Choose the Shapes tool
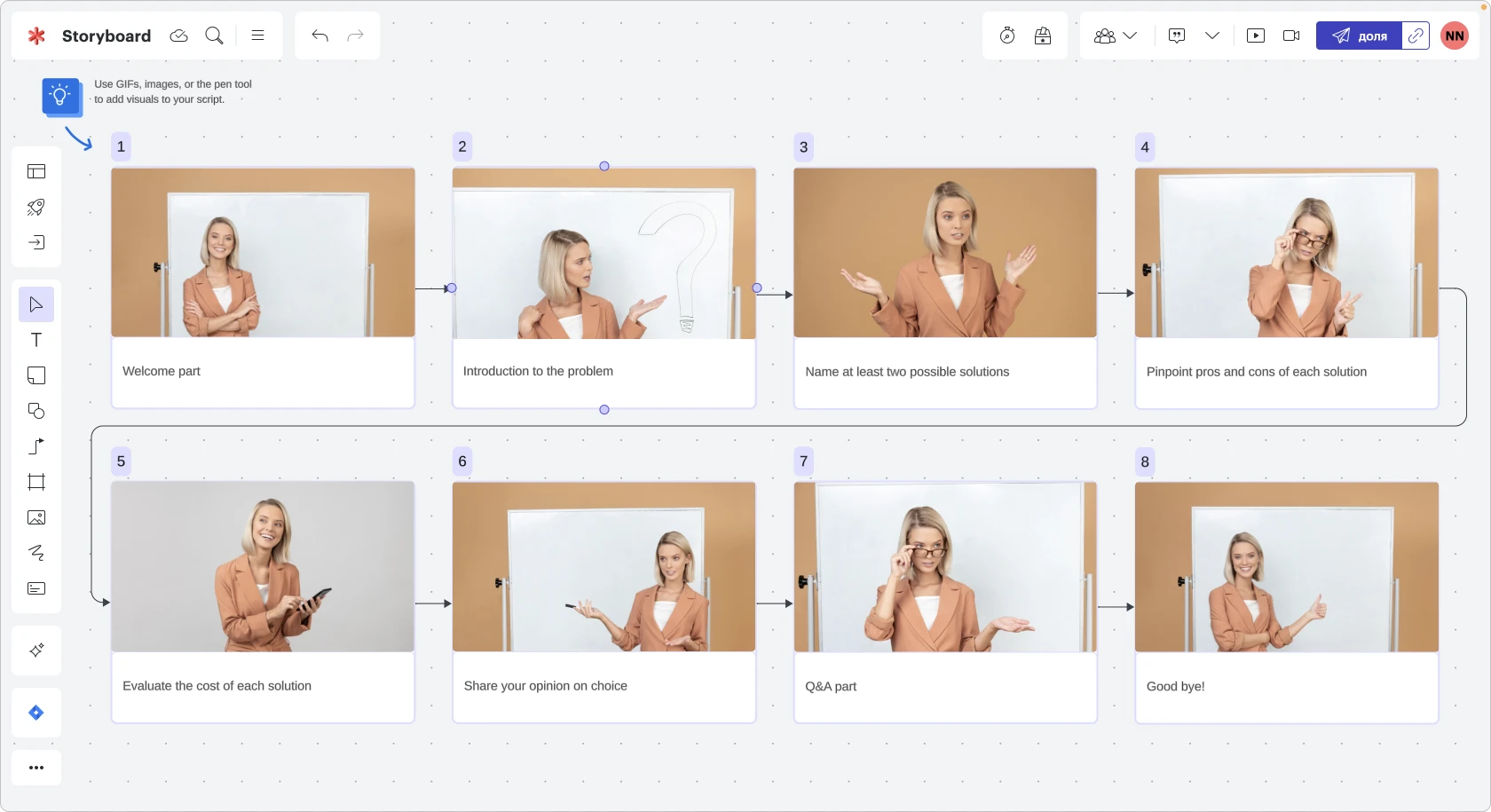This screenshot has width=1491, height=812. click(x=36, y=411)
